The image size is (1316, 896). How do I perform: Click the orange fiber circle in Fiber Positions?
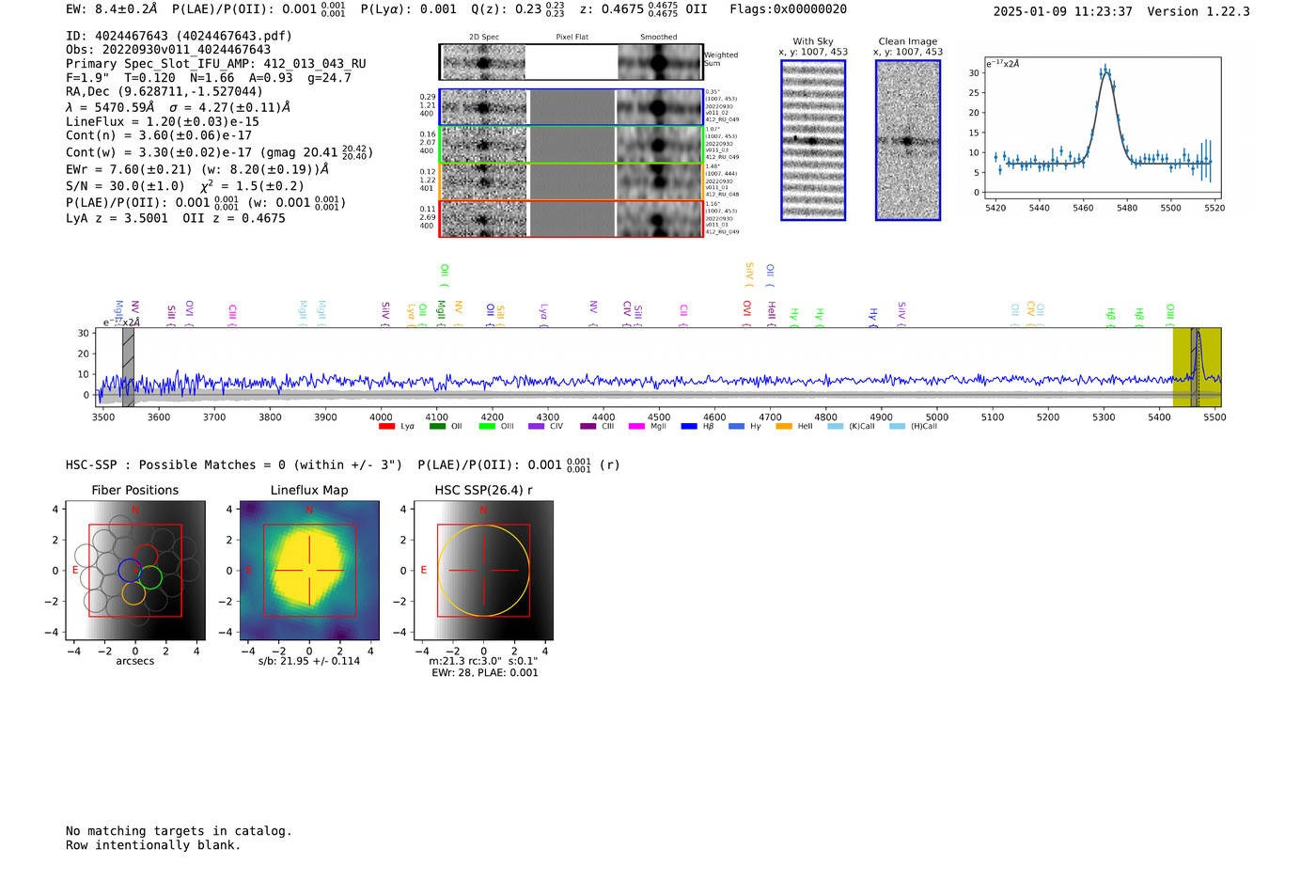point(133,592)
